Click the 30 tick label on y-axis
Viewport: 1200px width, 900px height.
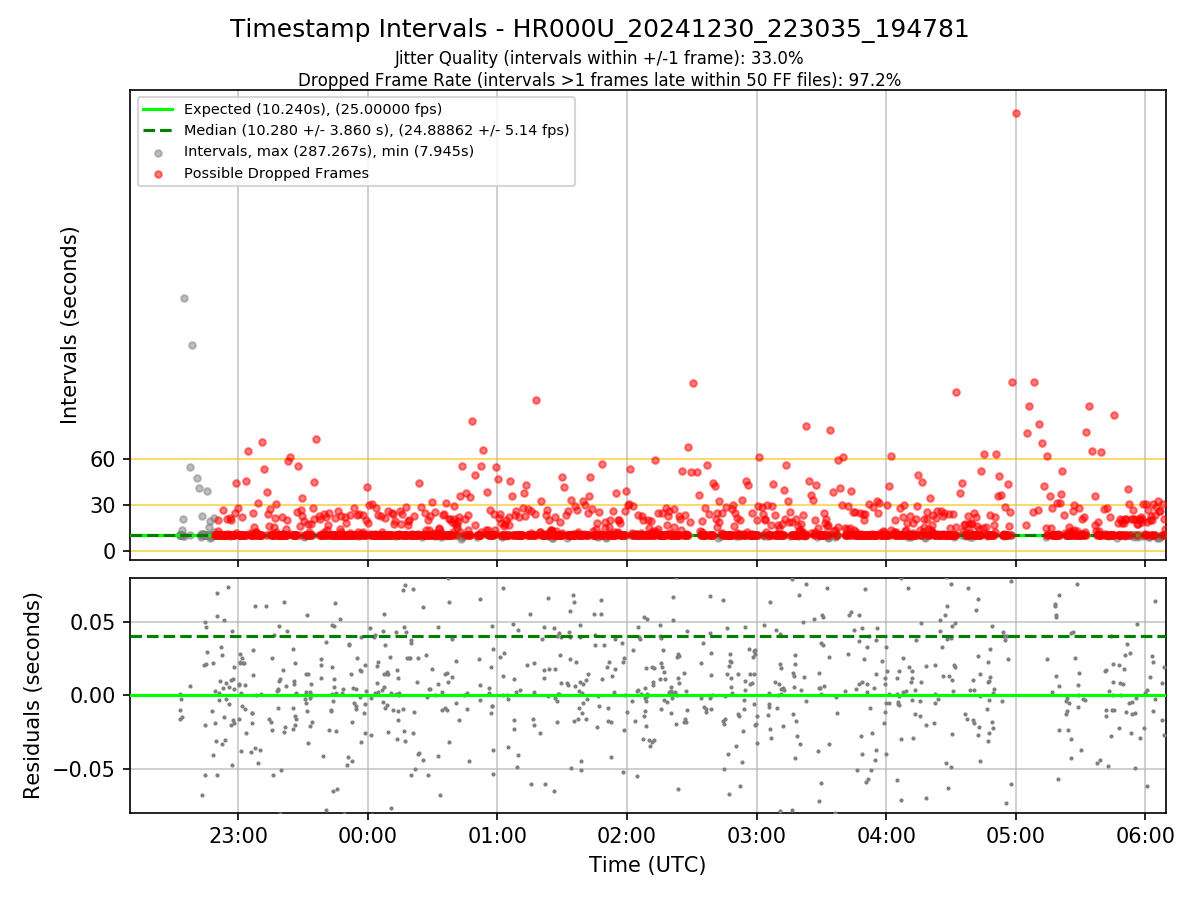click(x=104, y=505)
